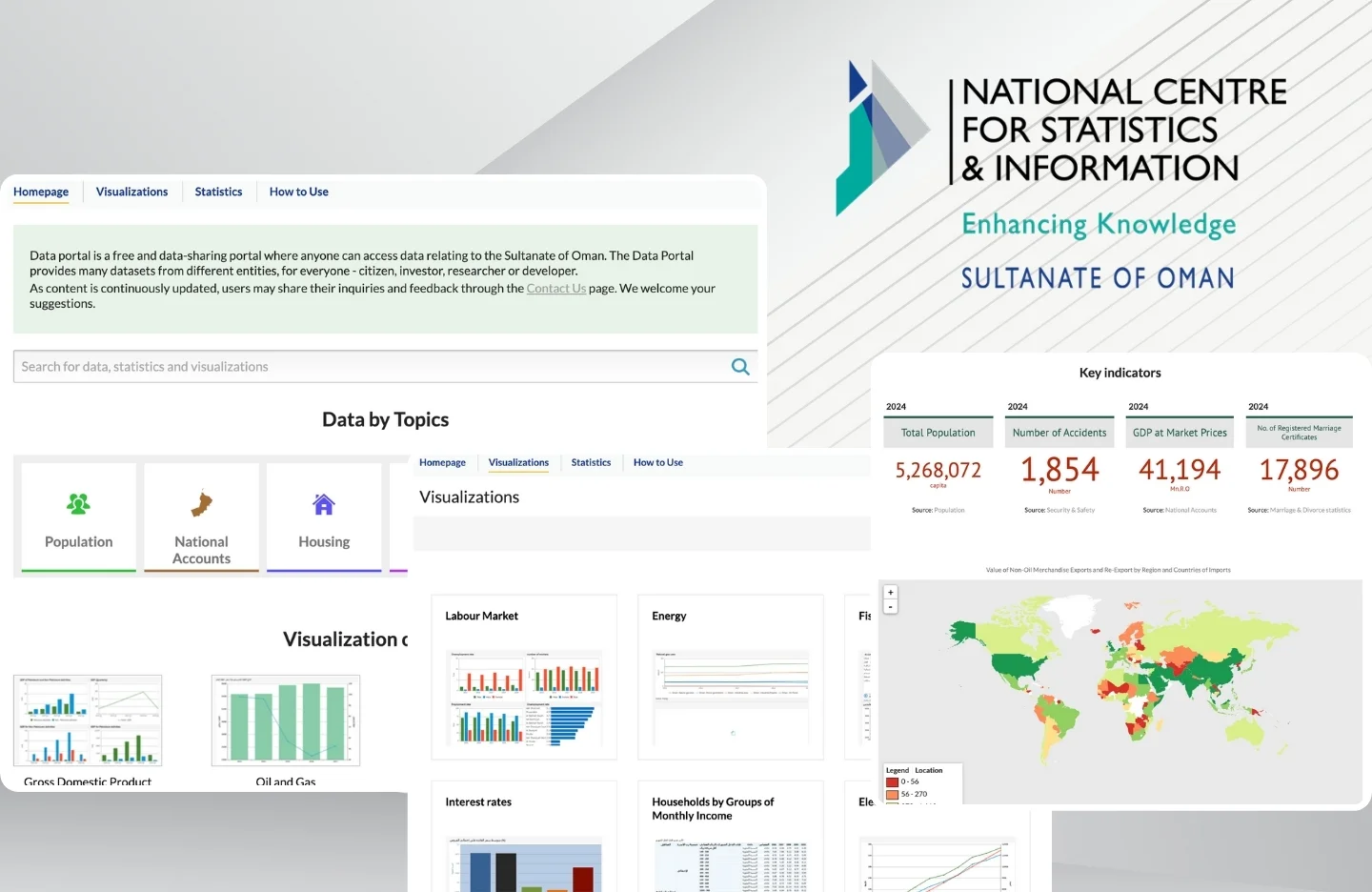
Task: Open the Energy visualization card
Action: pos(731,677)
